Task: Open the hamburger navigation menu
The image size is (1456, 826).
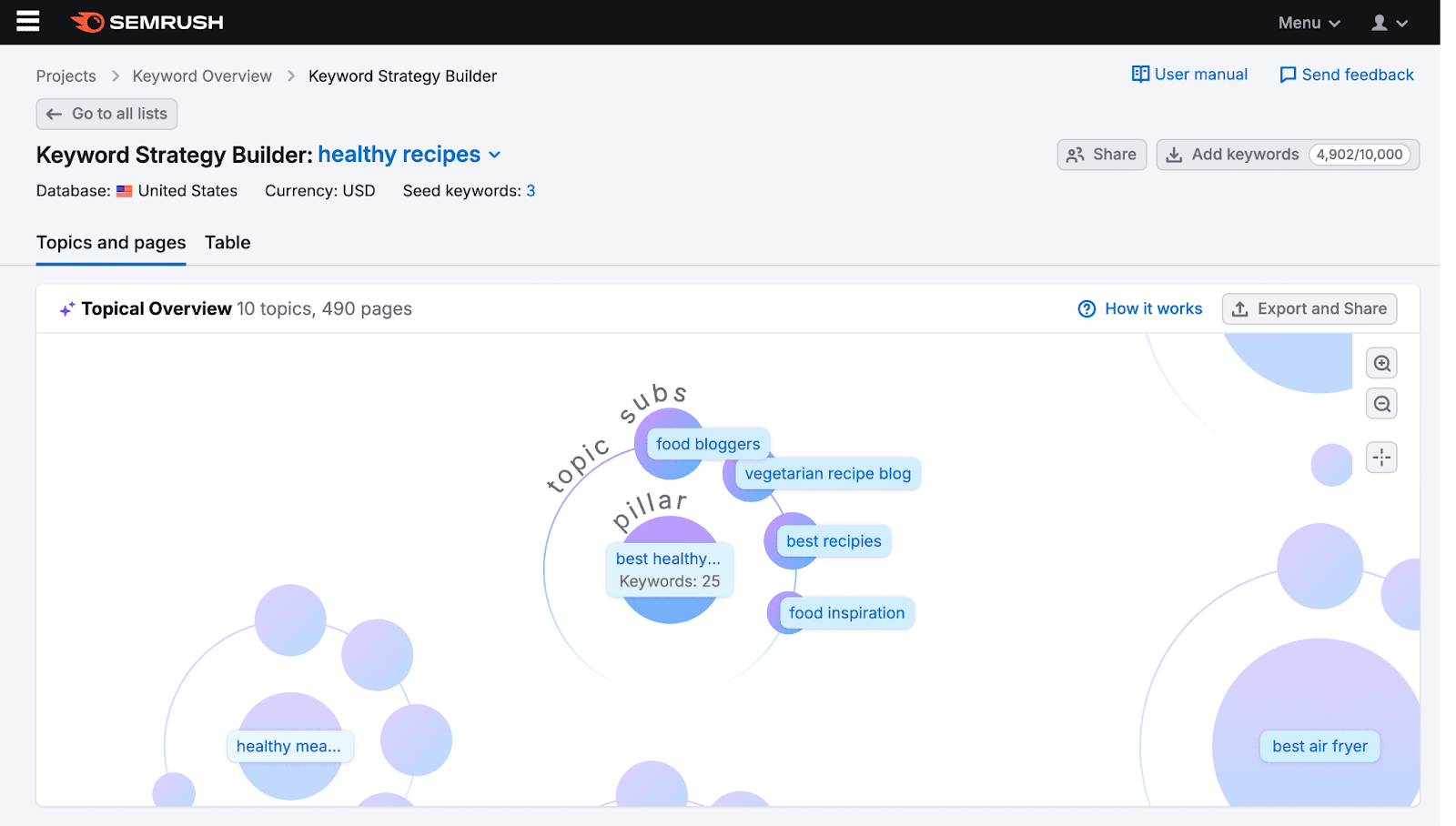Action: (x=27, y=21)
